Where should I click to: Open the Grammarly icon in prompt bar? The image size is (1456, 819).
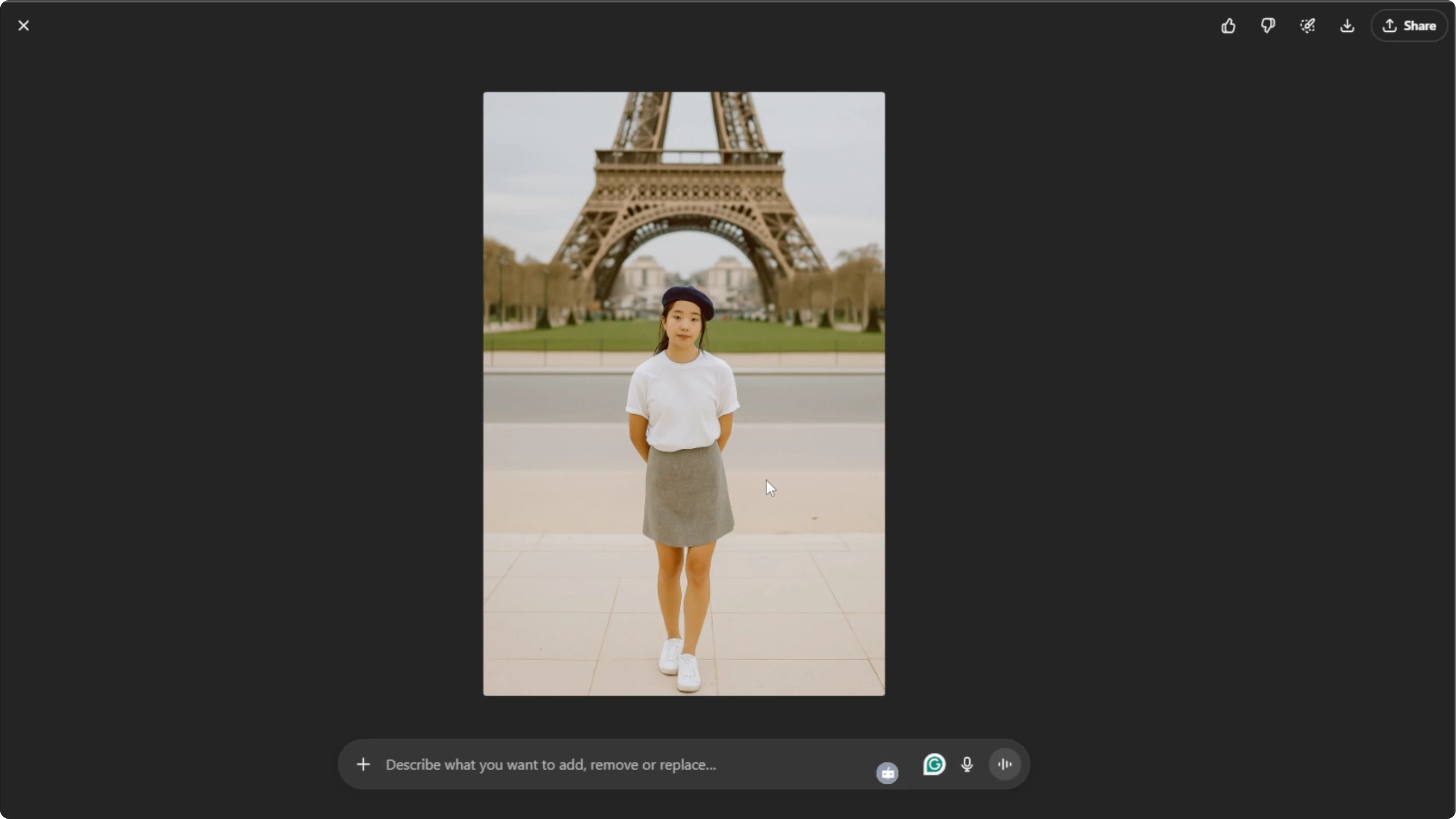click(934, 764)
